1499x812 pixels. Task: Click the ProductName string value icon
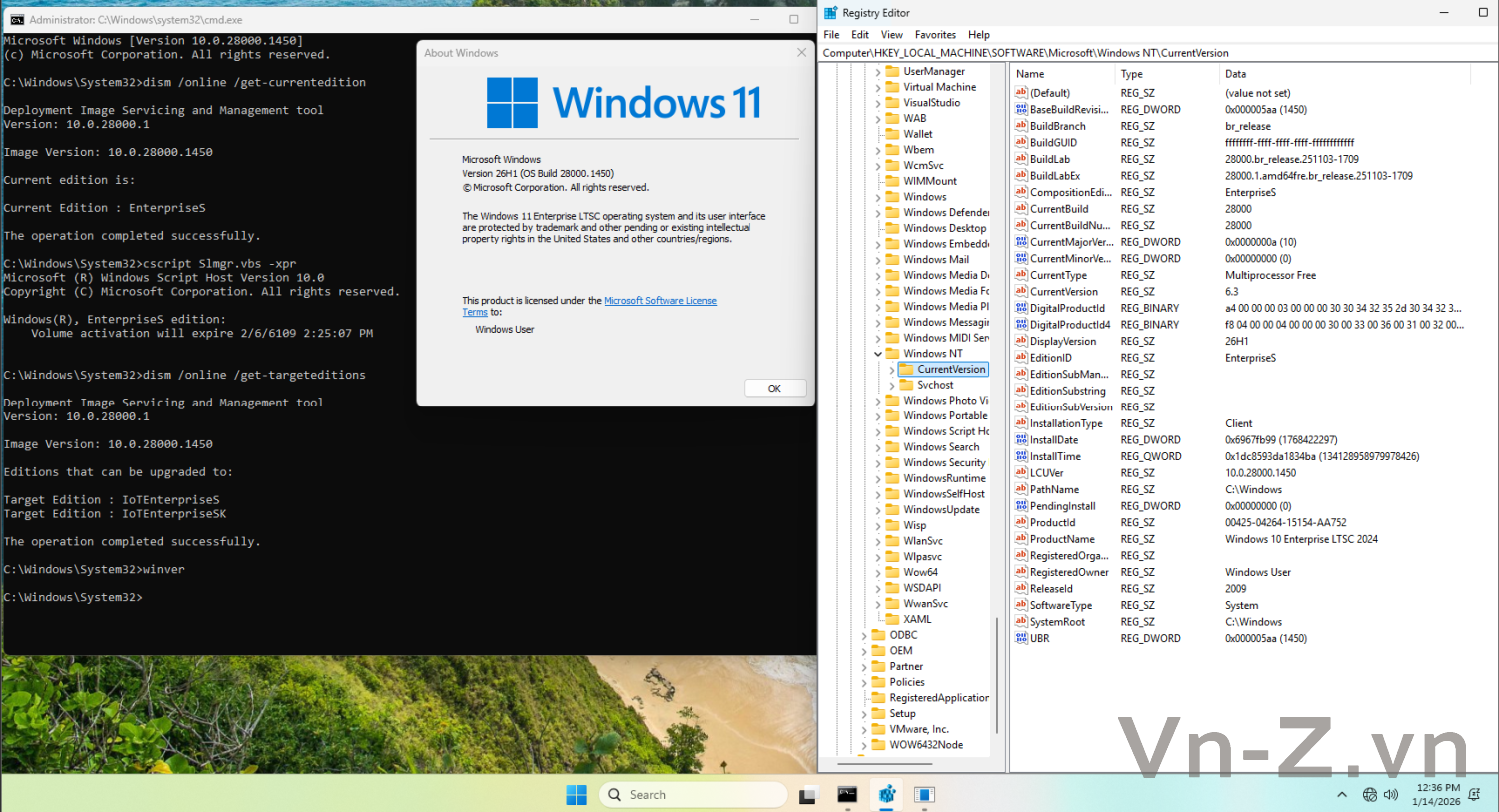(1021, 539)
